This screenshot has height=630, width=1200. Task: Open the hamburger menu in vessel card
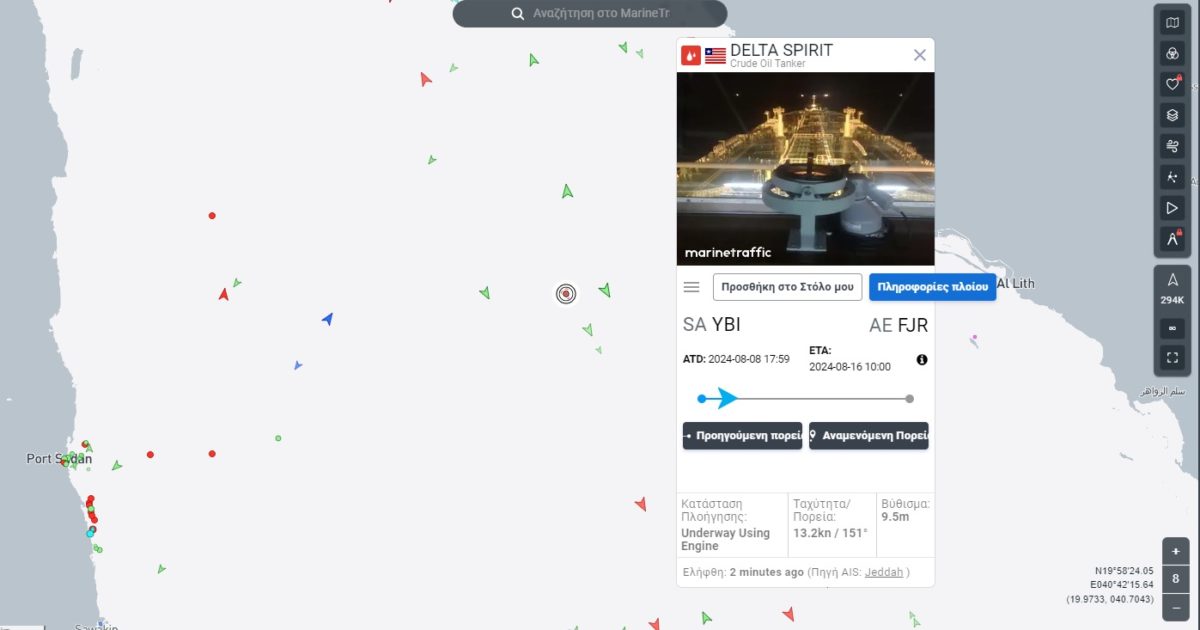coord(691,287)
